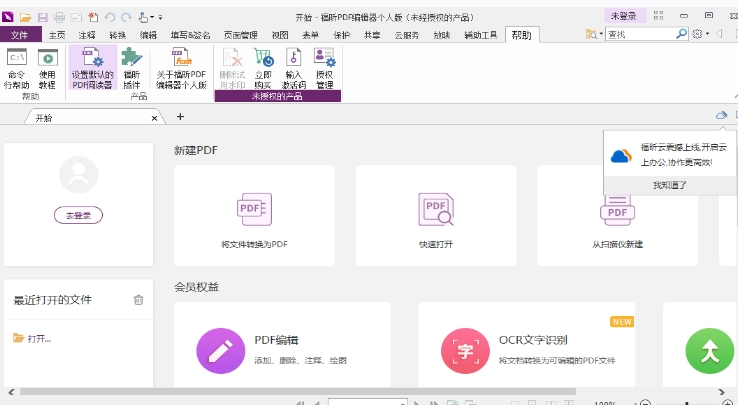Screen dimensions: 738x405
Task: Click into the 查找 search field
Action: [x=640, y=34]
